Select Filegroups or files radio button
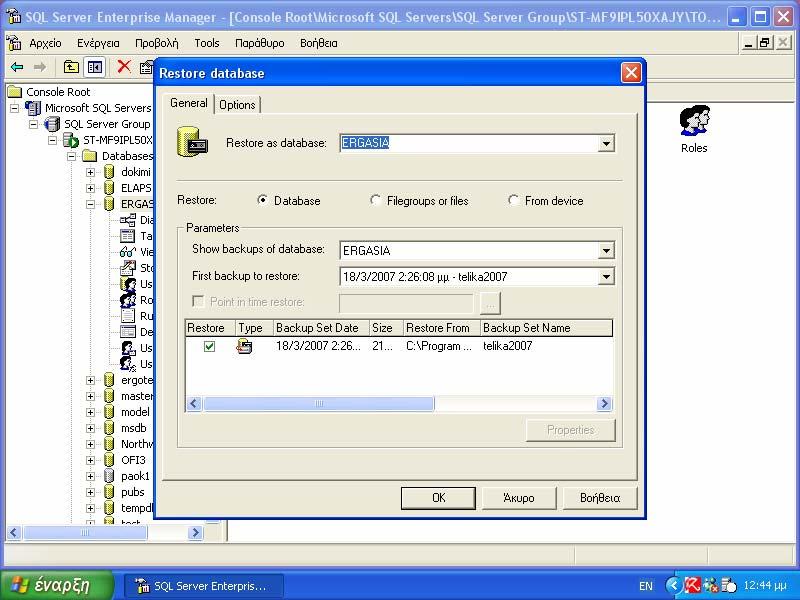Screen dimensions: 800x600 point(375,200)
